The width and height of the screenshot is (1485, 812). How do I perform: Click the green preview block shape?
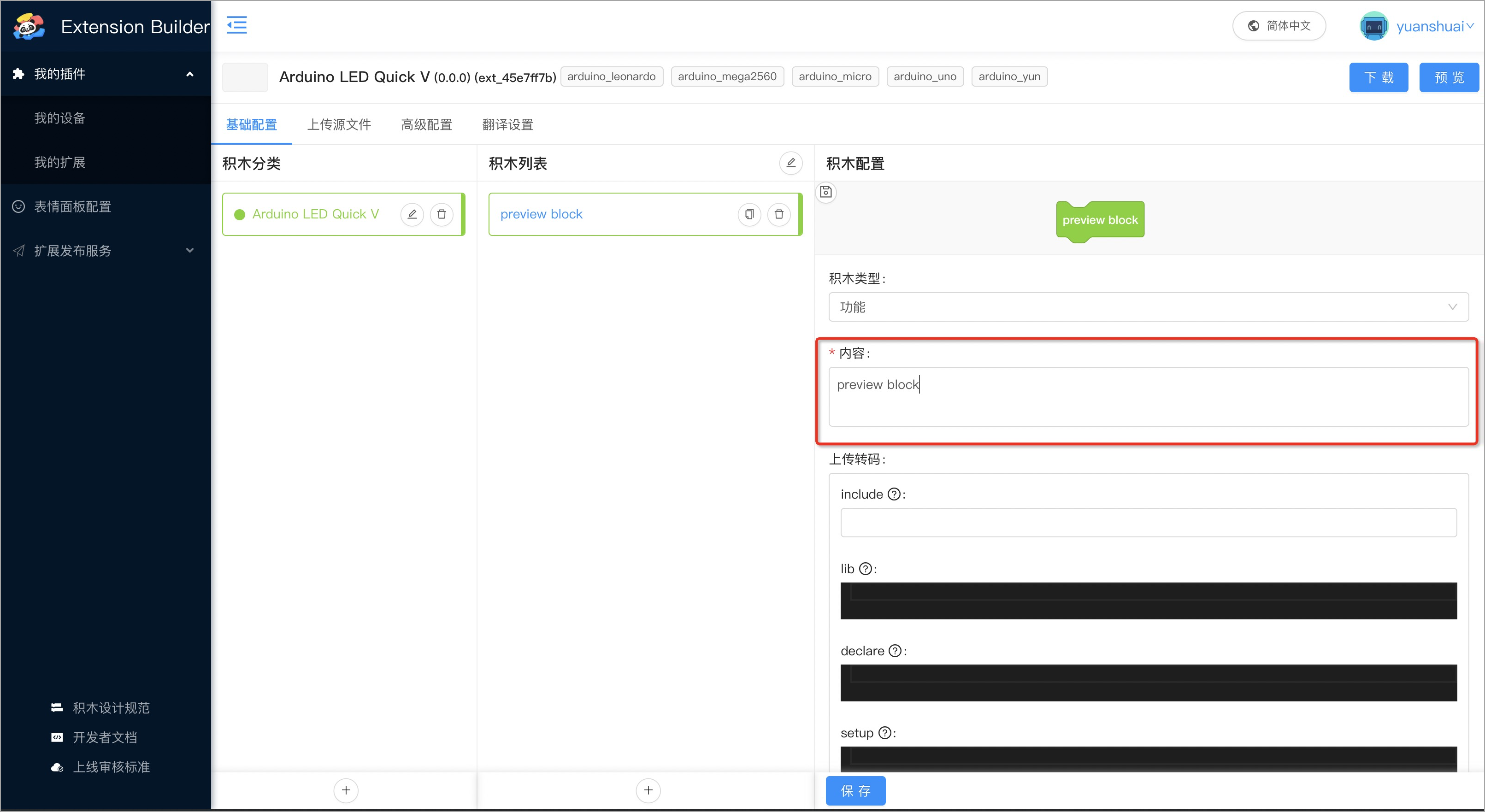pos(1099,220)
